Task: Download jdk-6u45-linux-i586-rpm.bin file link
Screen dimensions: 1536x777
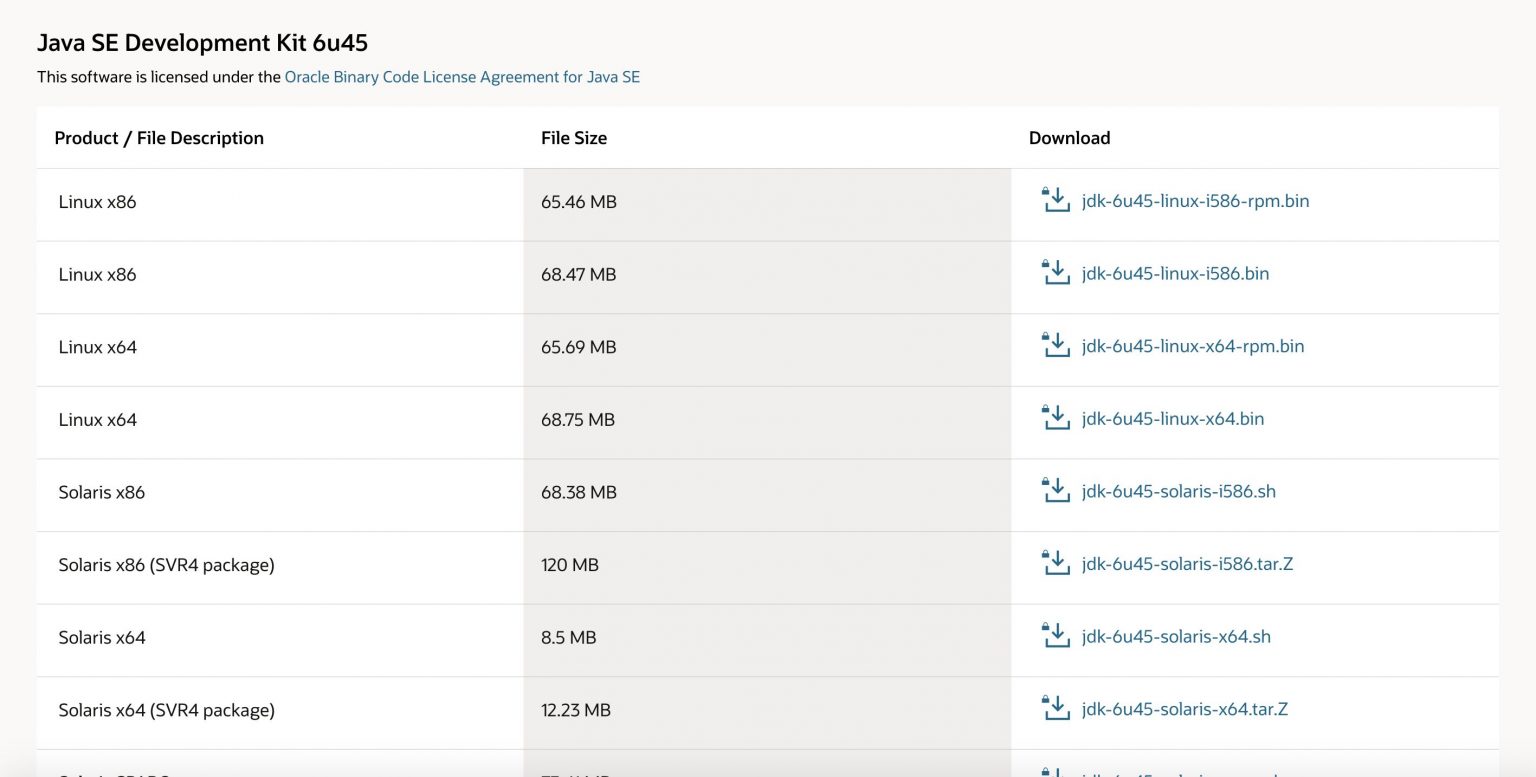Action: tap(1195, 201)
